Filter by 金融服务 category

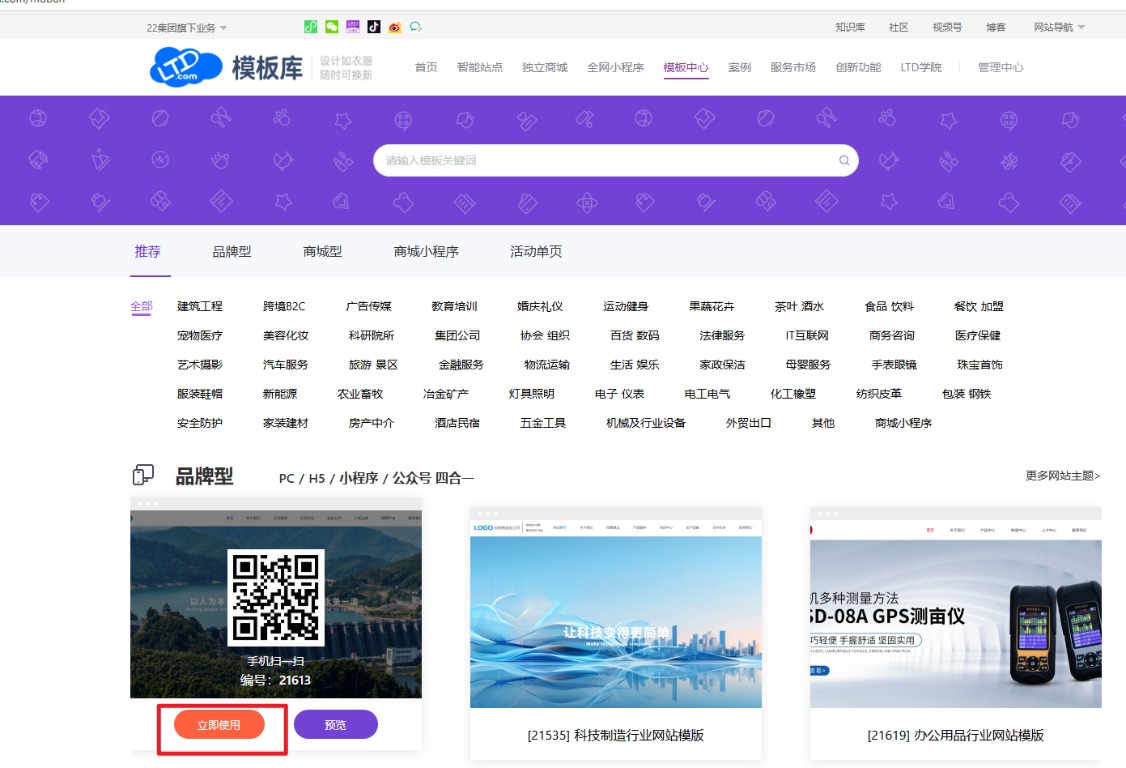point(461,365)
